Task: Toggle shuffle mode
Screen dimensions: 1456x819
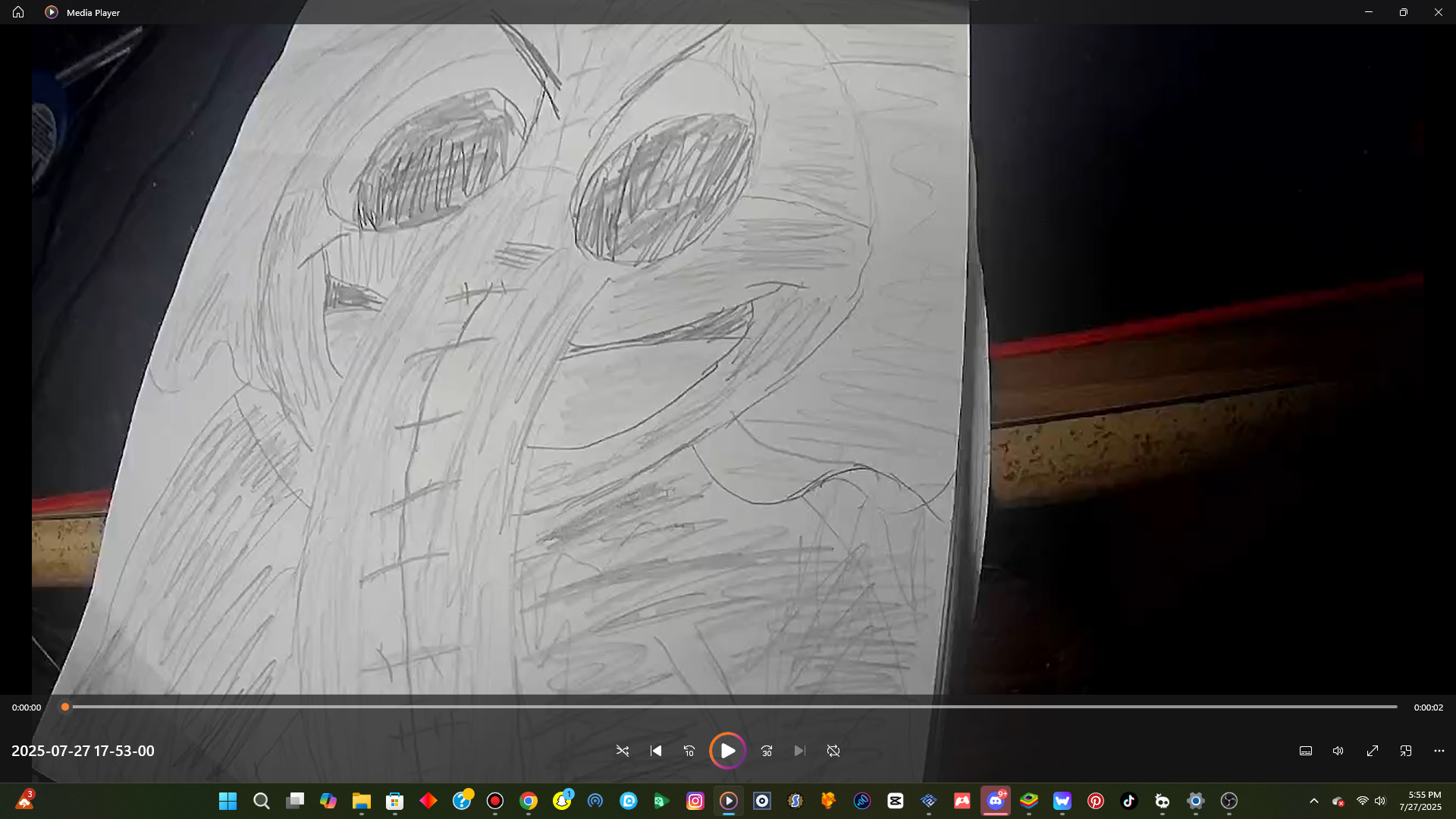Action: click(623, 751)
